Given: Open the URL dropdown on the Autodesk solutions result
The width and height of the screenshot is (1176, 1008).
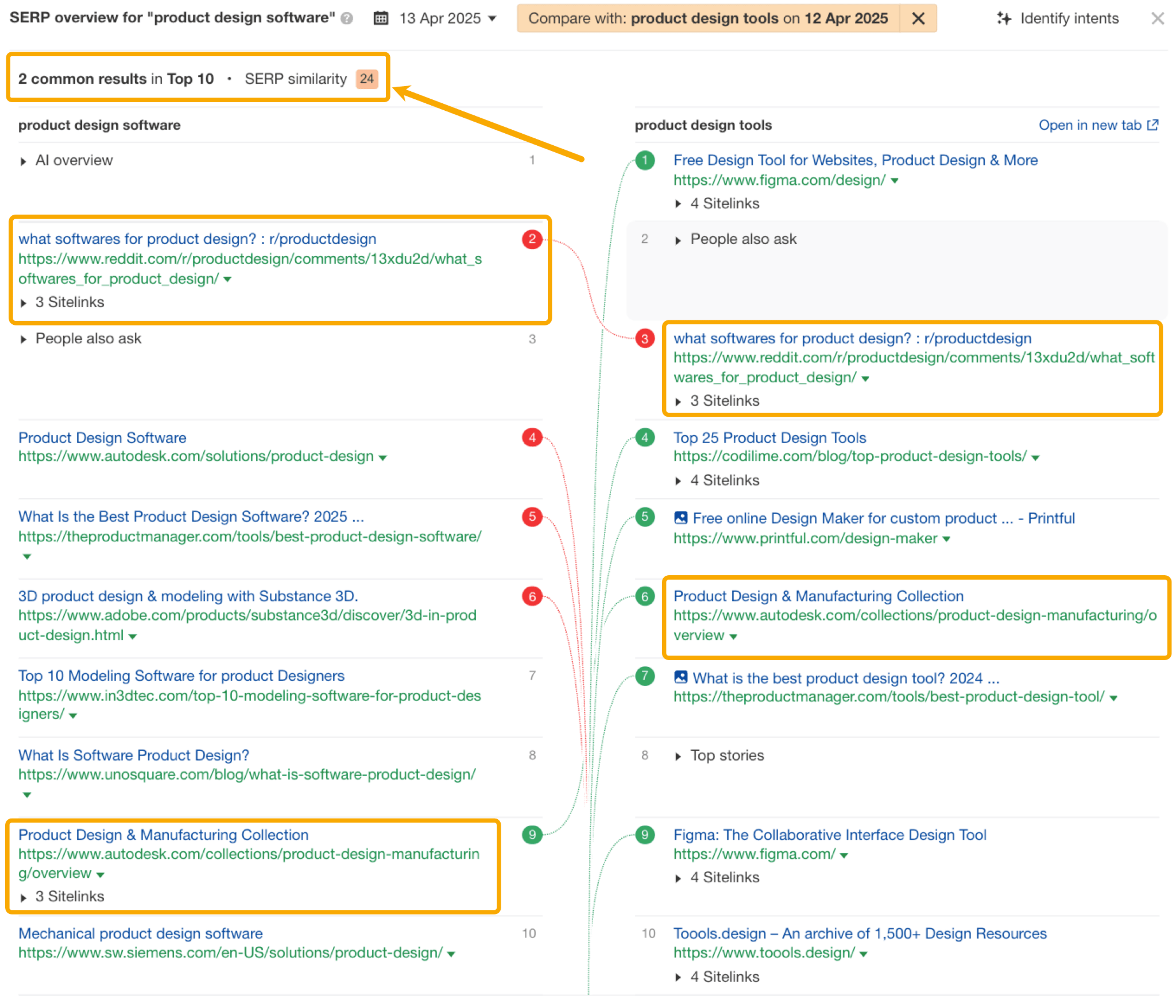Looking at the screenshot, I should click(383, 456).
